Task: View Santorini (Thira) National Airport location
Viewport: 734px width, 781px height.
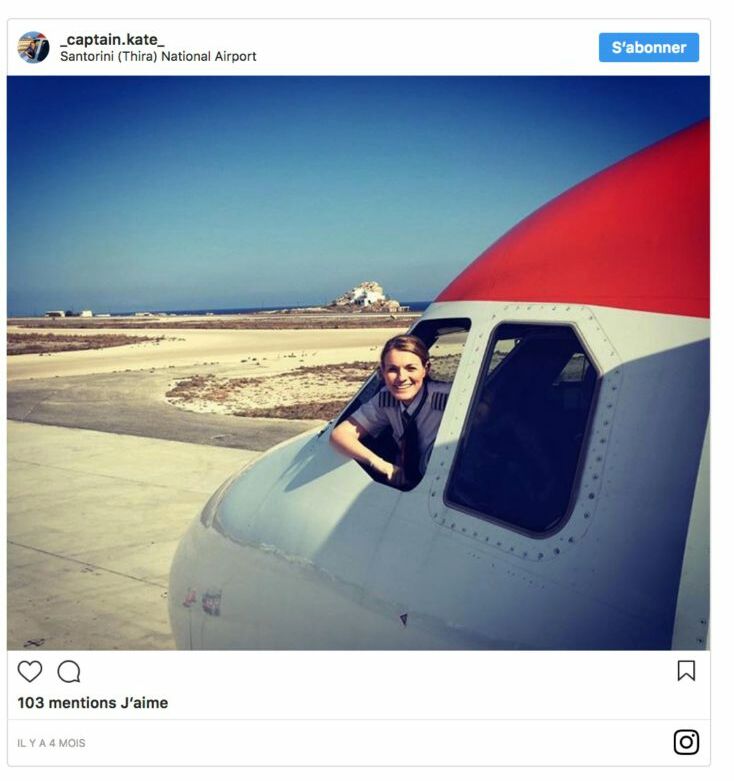Action: (x=158, y=56)
